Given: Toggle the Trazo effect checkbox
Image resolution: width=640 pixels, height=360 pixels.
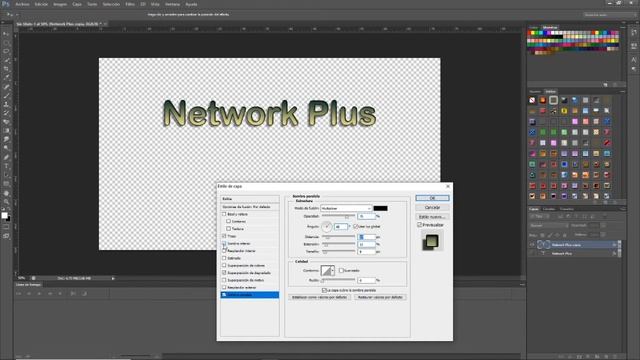Looking at the screenshot, I should pyautogui.click(x=224, y=236).
